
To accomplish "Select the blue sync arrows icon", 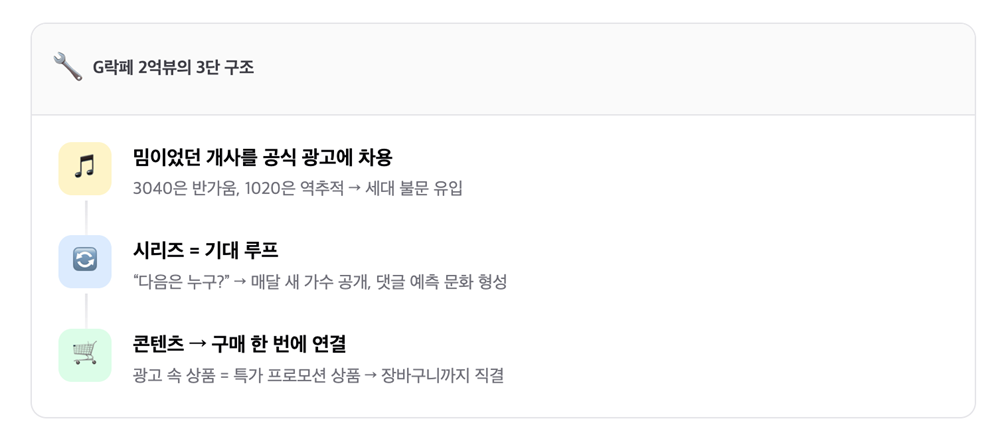I will [85, 261].
